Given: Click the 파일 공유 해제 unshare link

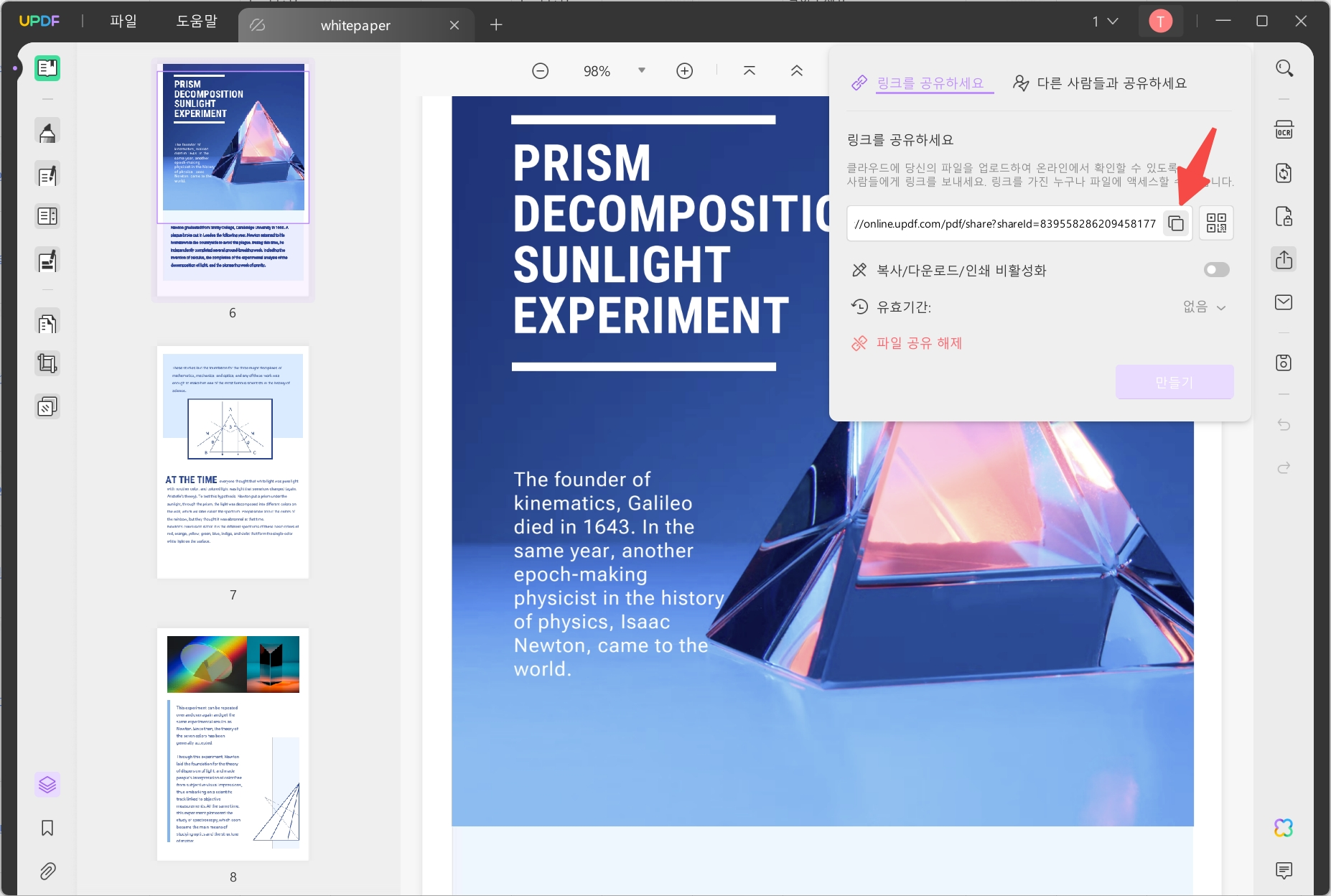Looking at the screenshot, I should click(918, 343).
